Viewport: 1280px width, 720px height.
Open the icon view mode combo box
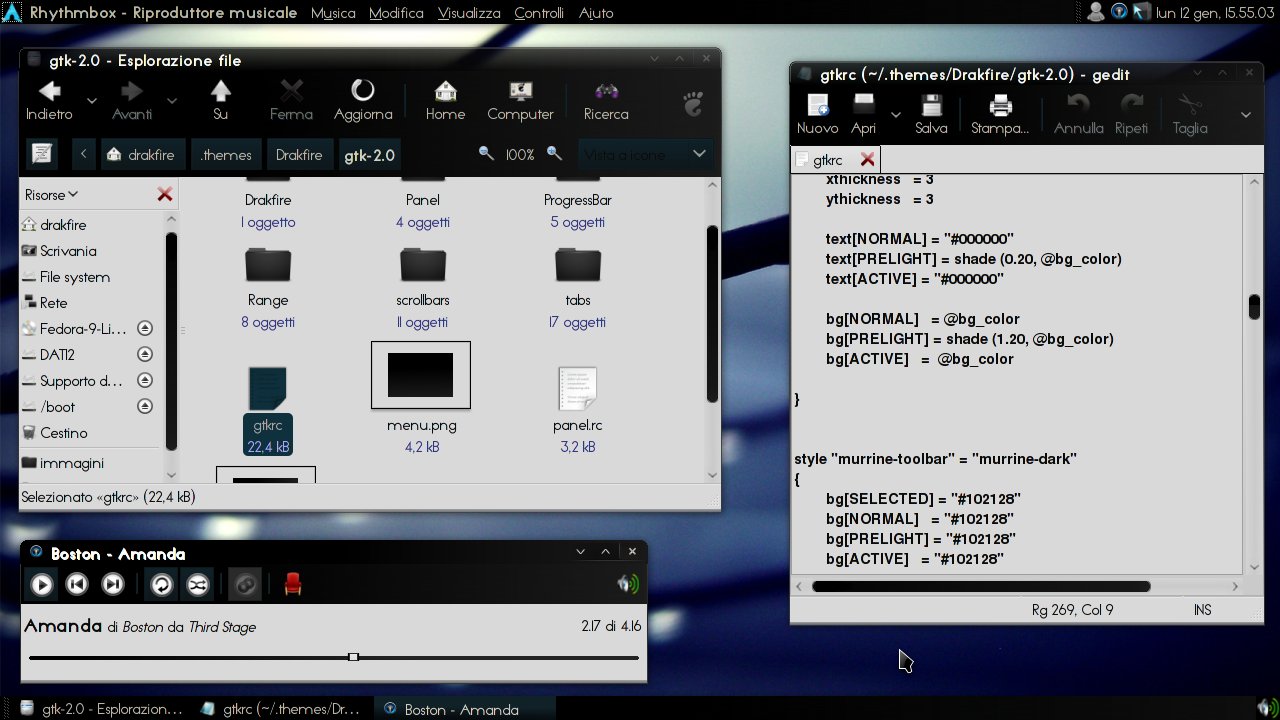tap(646, 154)
